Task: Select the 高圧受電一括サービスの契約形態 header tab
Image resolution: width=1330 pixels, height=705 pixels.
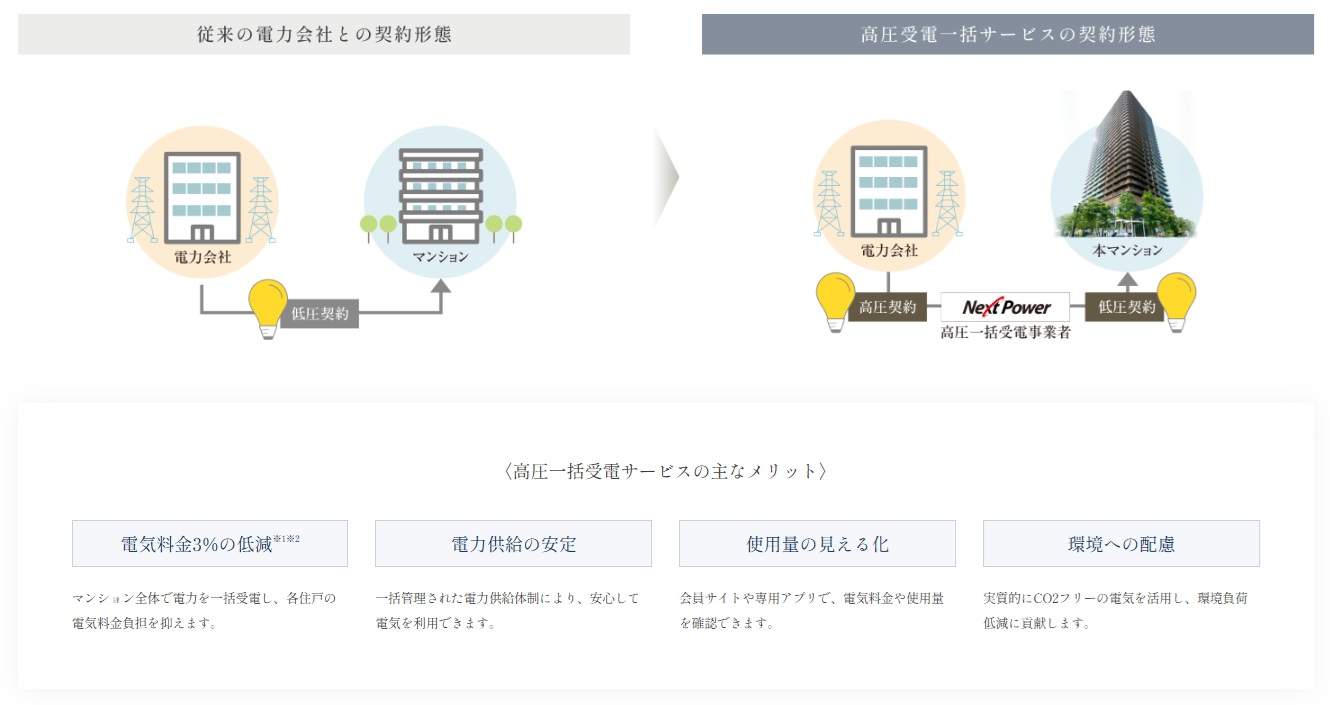Action: tap(1009, 33)
